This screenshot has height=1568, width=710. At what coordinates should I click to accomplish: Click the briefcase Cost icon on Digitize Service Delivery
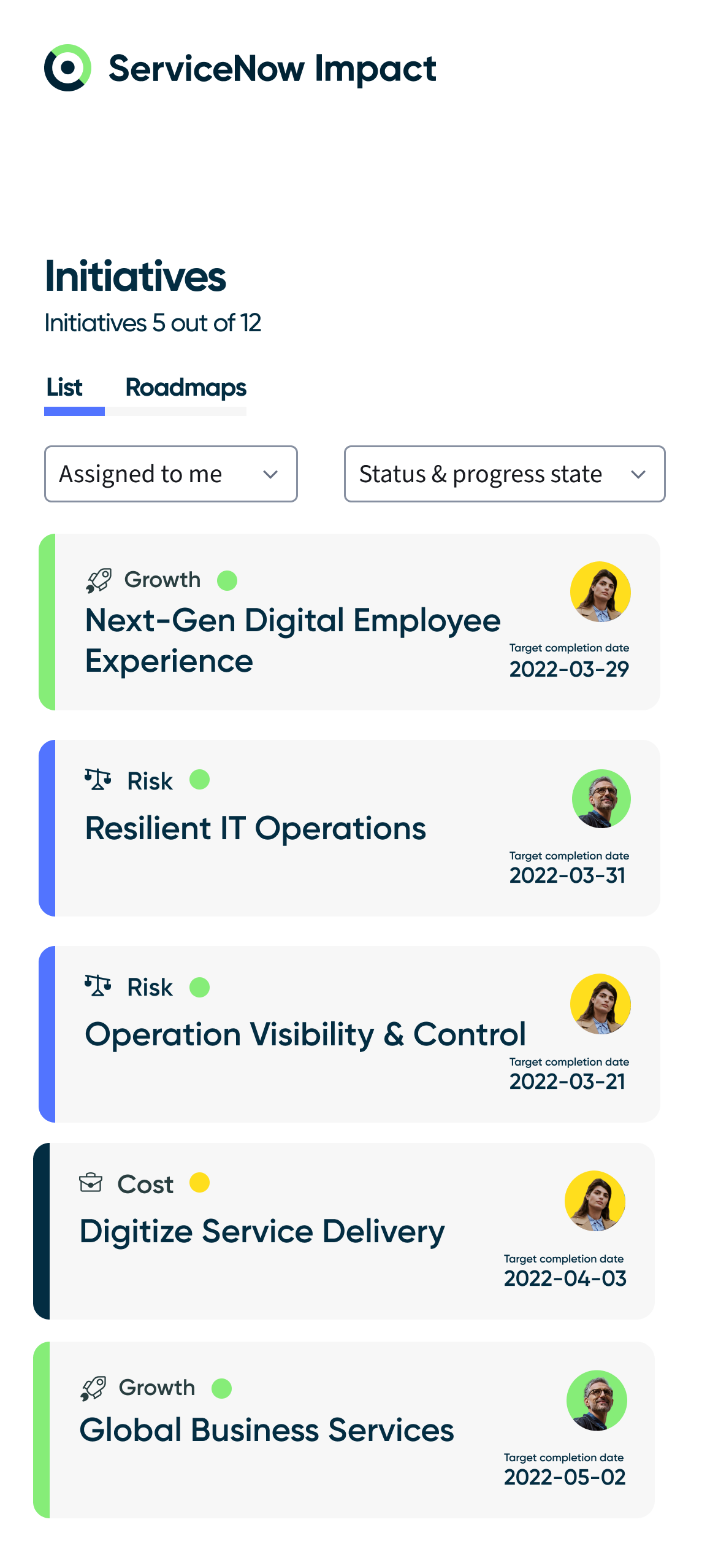(91, 1182)
